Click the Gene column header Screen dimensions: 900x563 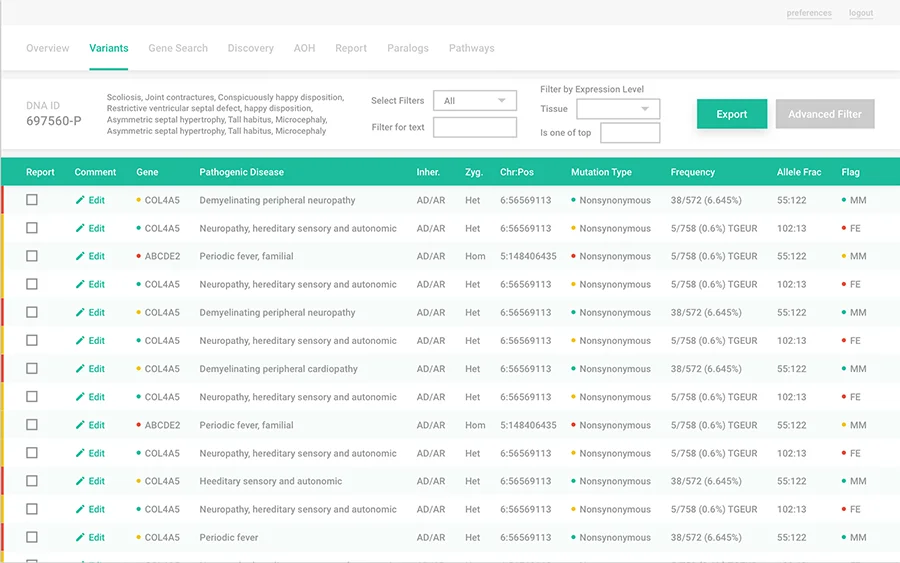[147, 172]
